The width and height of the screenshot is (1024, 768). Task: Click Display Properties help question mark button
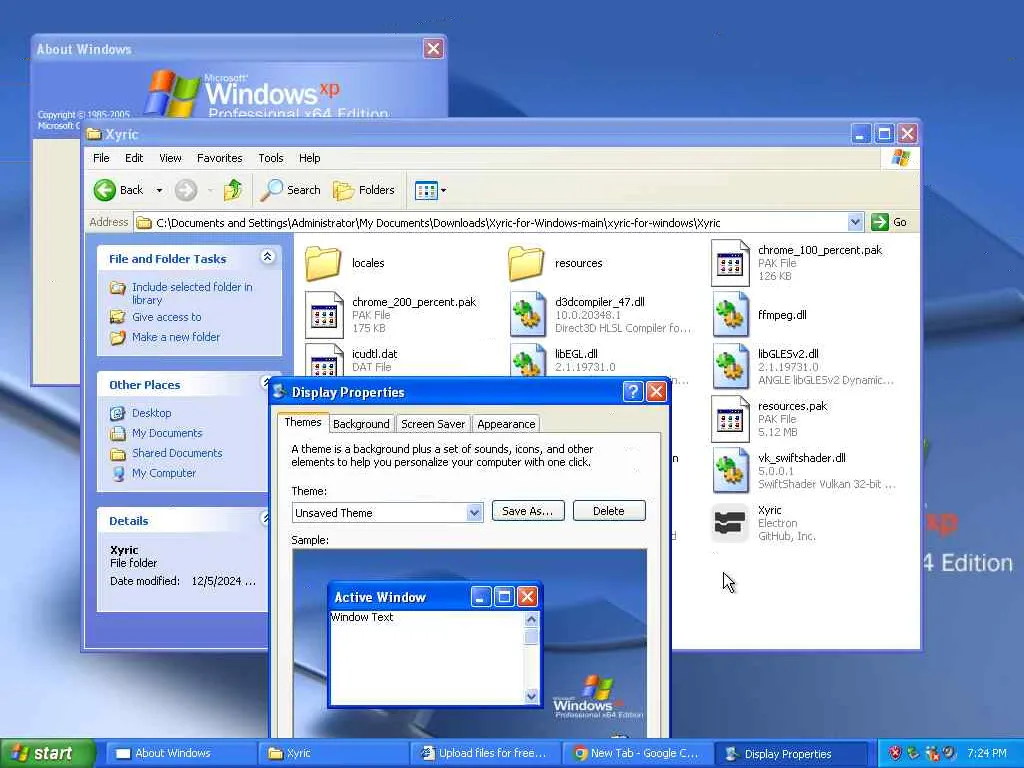(632, 391)
